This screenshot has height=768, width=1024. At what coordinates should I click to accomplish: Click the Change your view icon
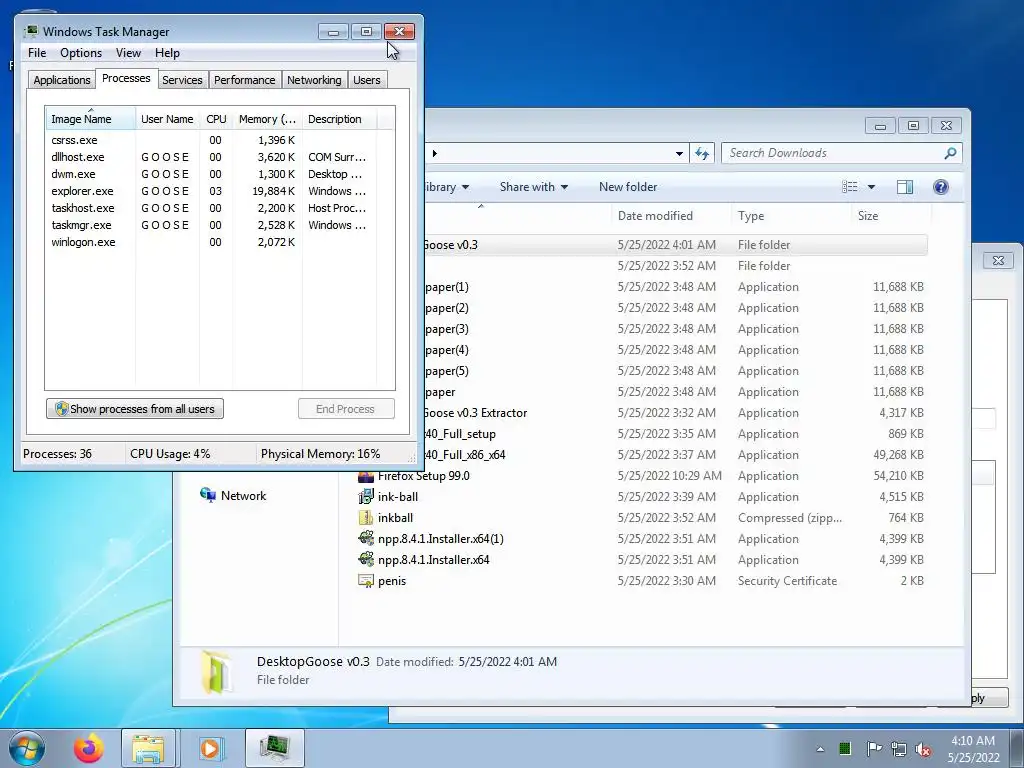pyautogui.click(x=850, y=187)
